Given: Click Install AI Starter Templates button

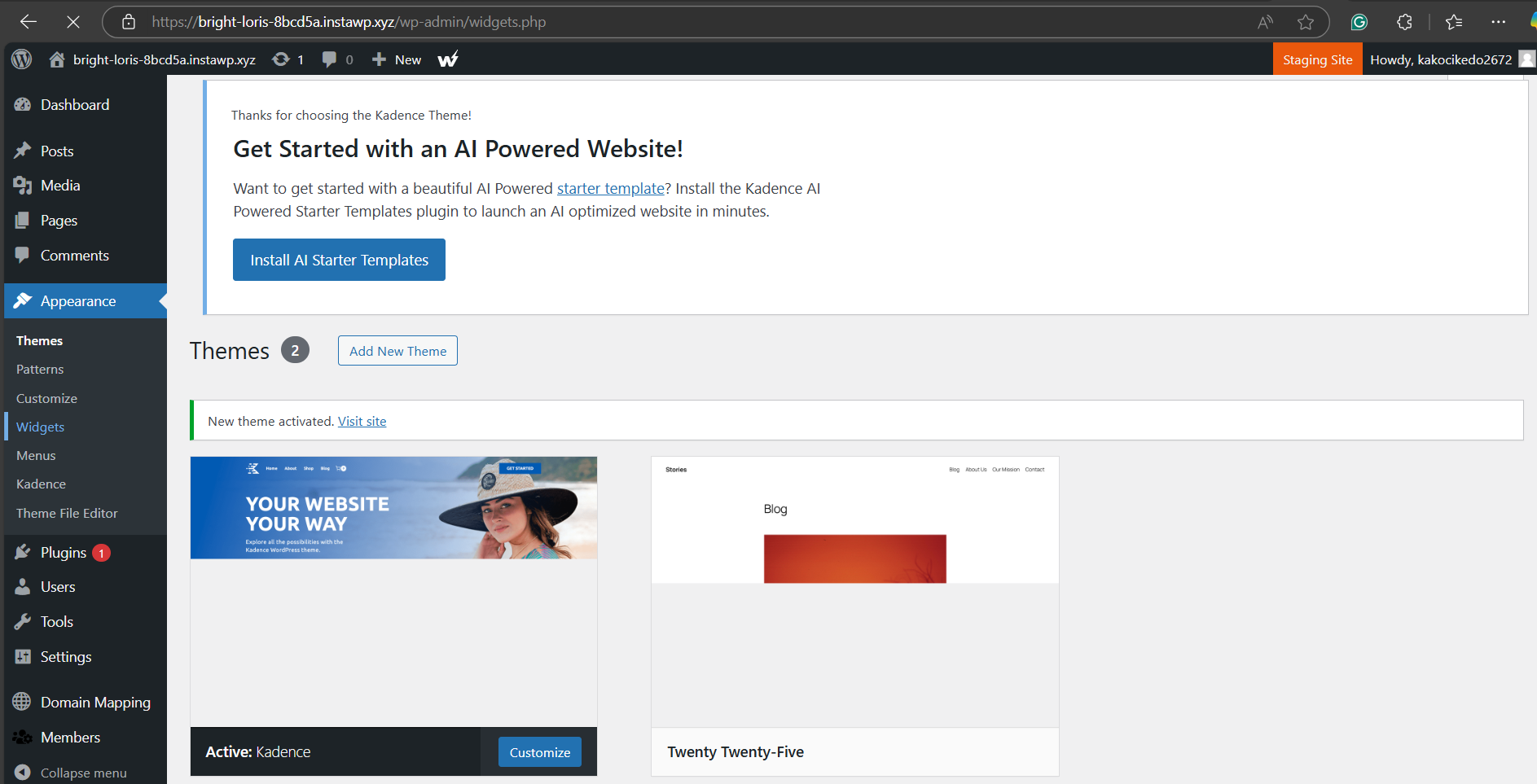Looking at the screenshot, I should [339, 260].
